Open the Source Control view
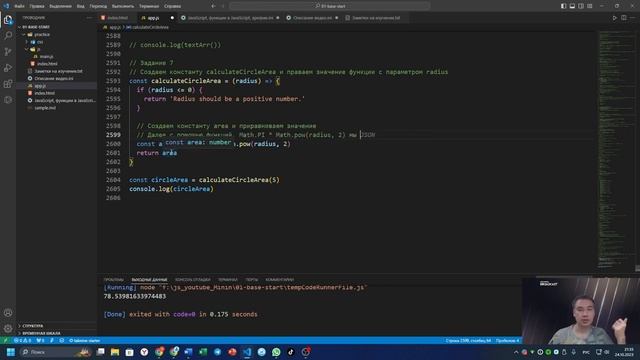640x360 pixels. (8, 51)
